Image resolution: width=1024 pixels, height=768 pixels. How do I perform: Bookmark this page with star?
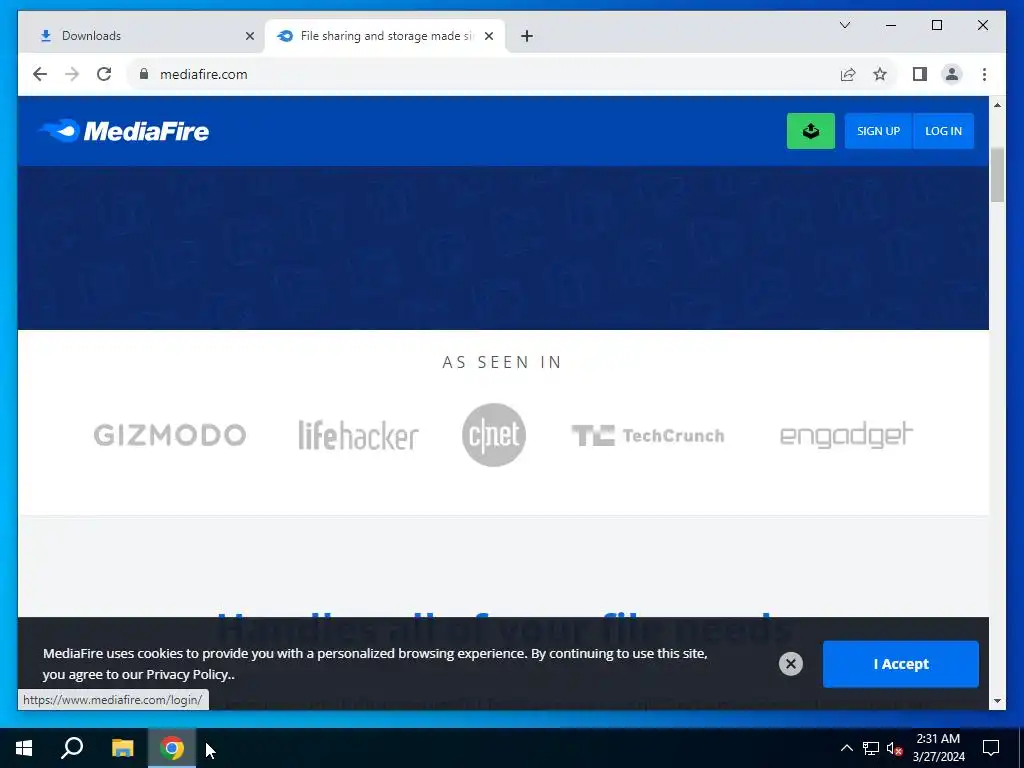coord(880,74)
